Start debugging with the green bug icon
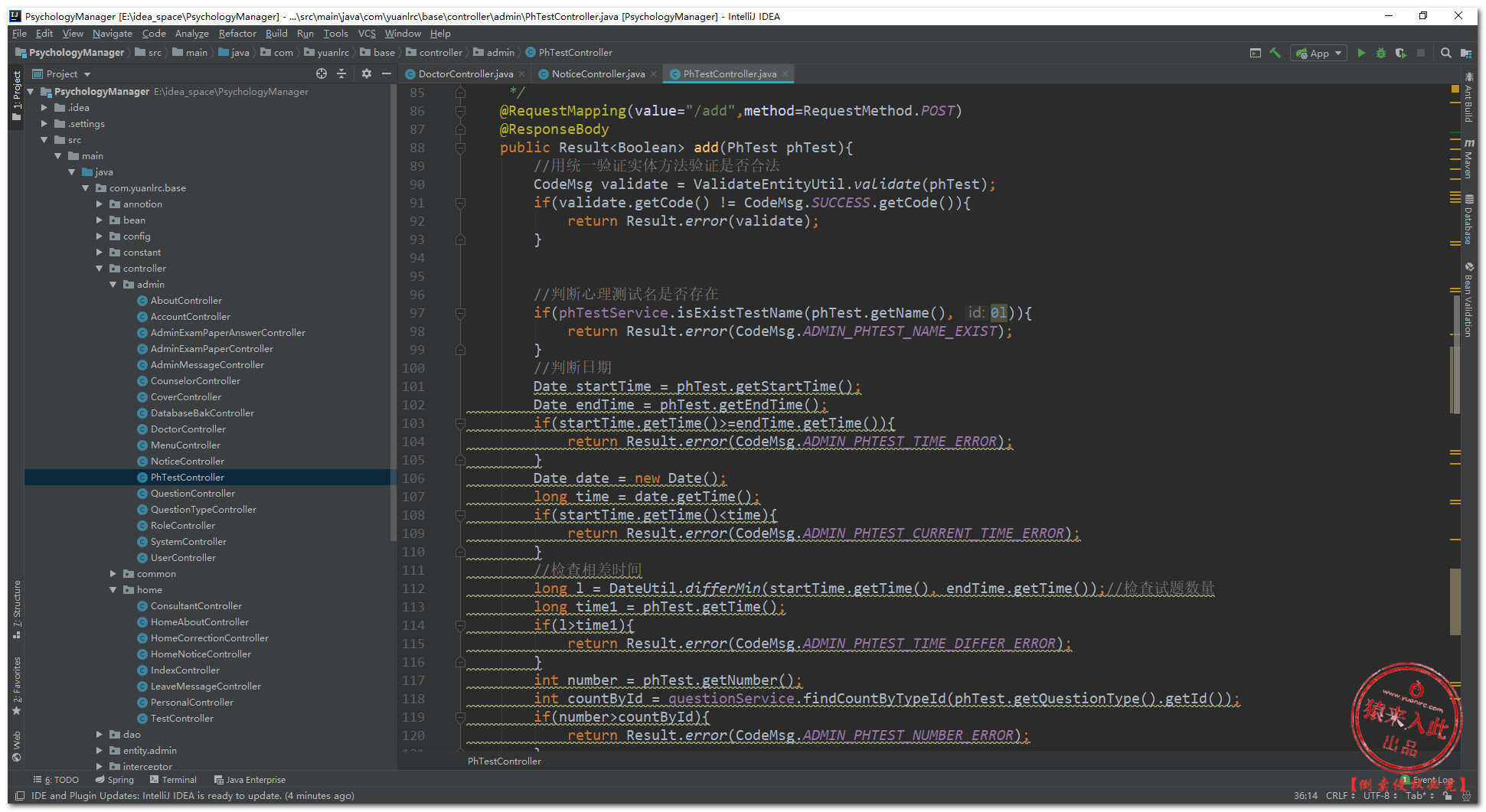The height and width of the screenshot is (812, 1486). pos(1380,53)
